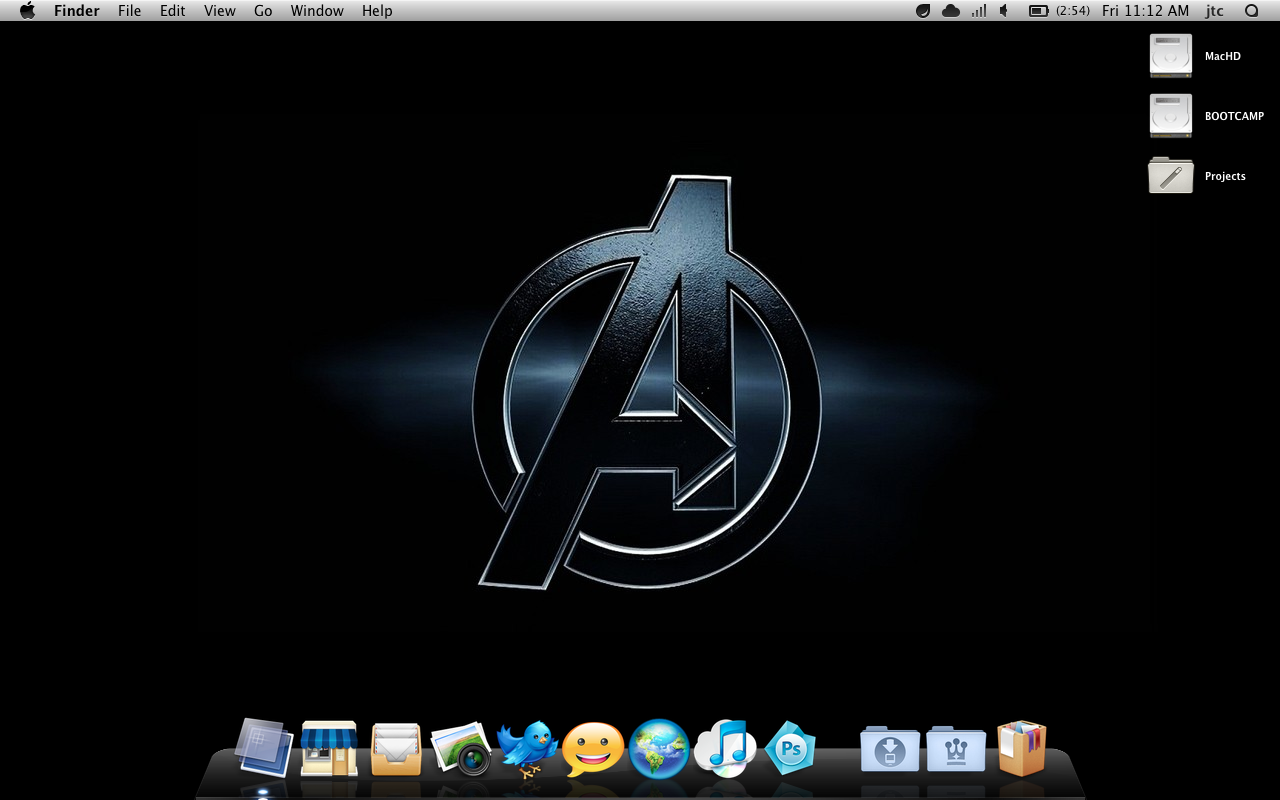Viewport: 1280px width, 800px height.
Task: Open the volume speaker menu
Action: 1004,11
